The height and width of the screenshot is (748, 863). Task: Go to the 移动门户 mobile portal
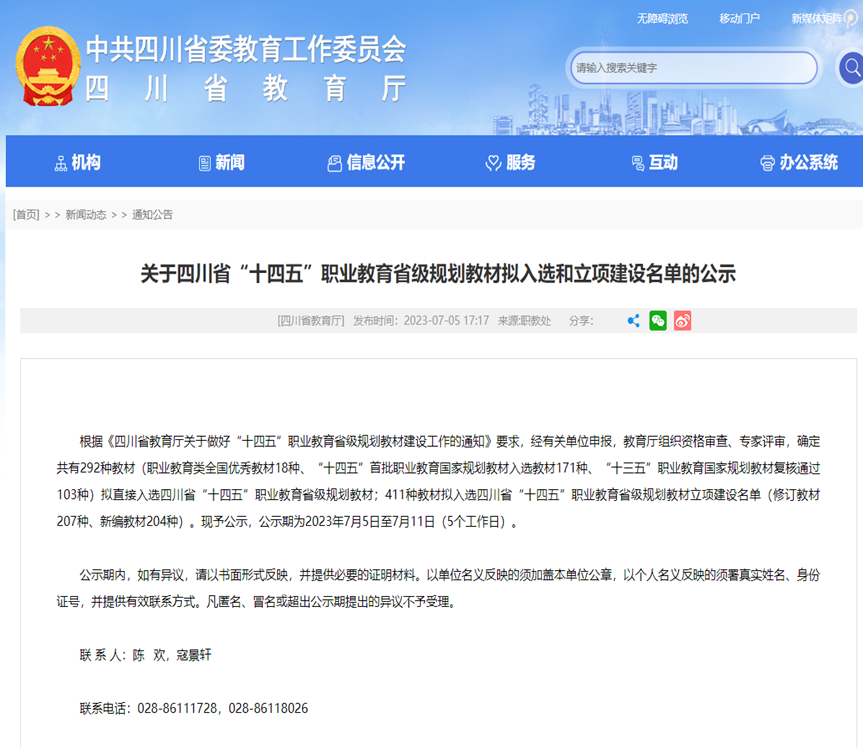(739, 18)
